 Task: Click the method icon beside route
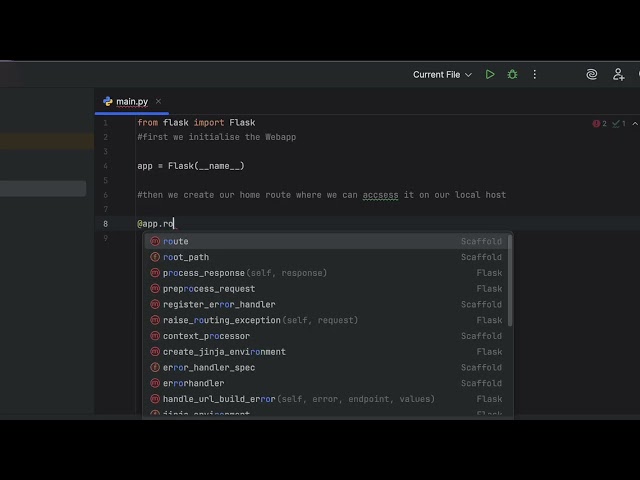click(155, 241)
